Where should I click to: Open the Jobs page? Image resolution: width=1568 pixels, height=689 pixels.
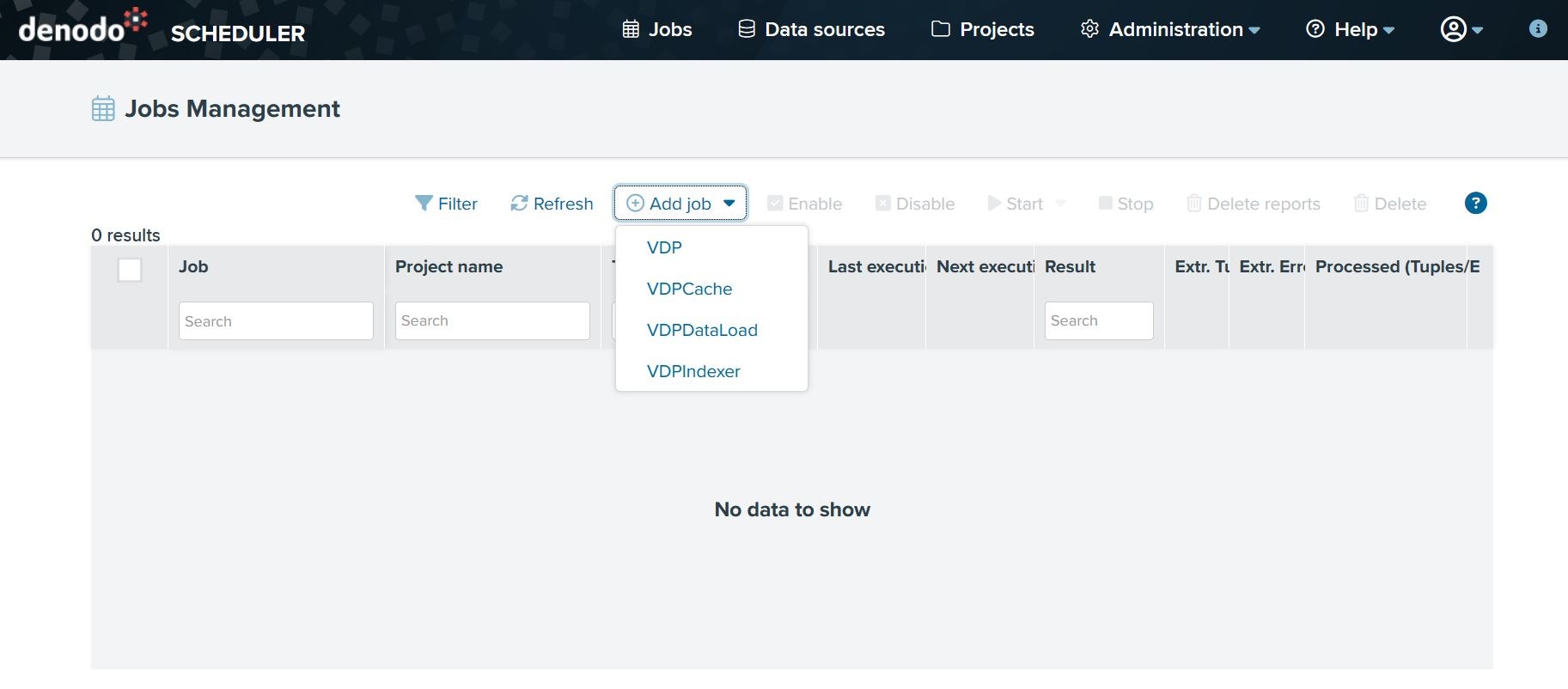click(657, 29)
